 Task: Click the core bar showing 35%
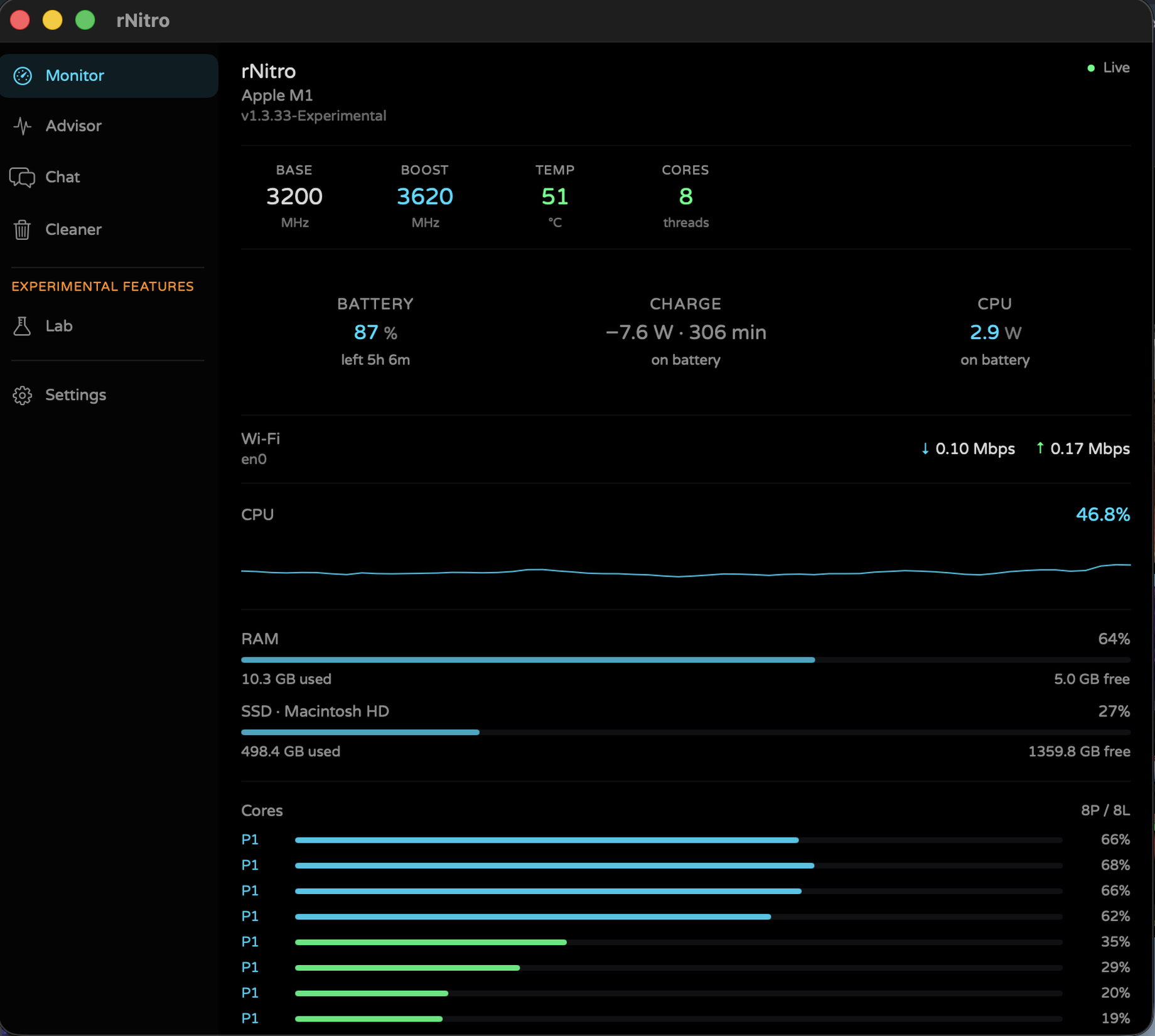[x=679, y=942]
